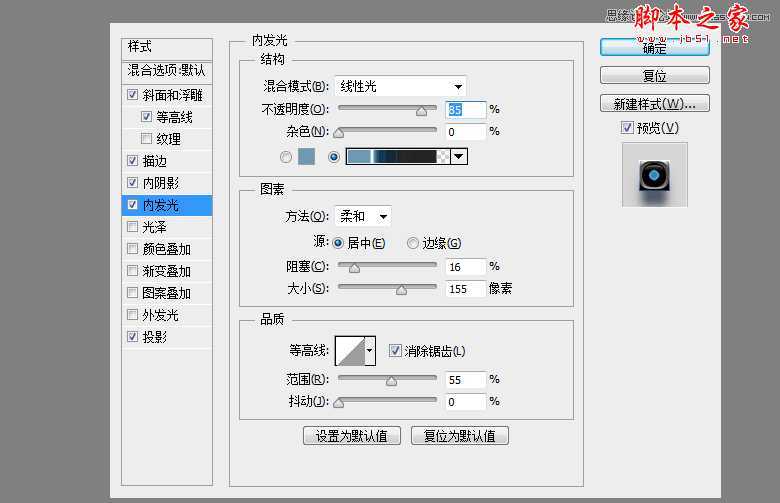Expand the 方法 technique dropdown
The image size is (780, 503).
click(x=364, y=216)
